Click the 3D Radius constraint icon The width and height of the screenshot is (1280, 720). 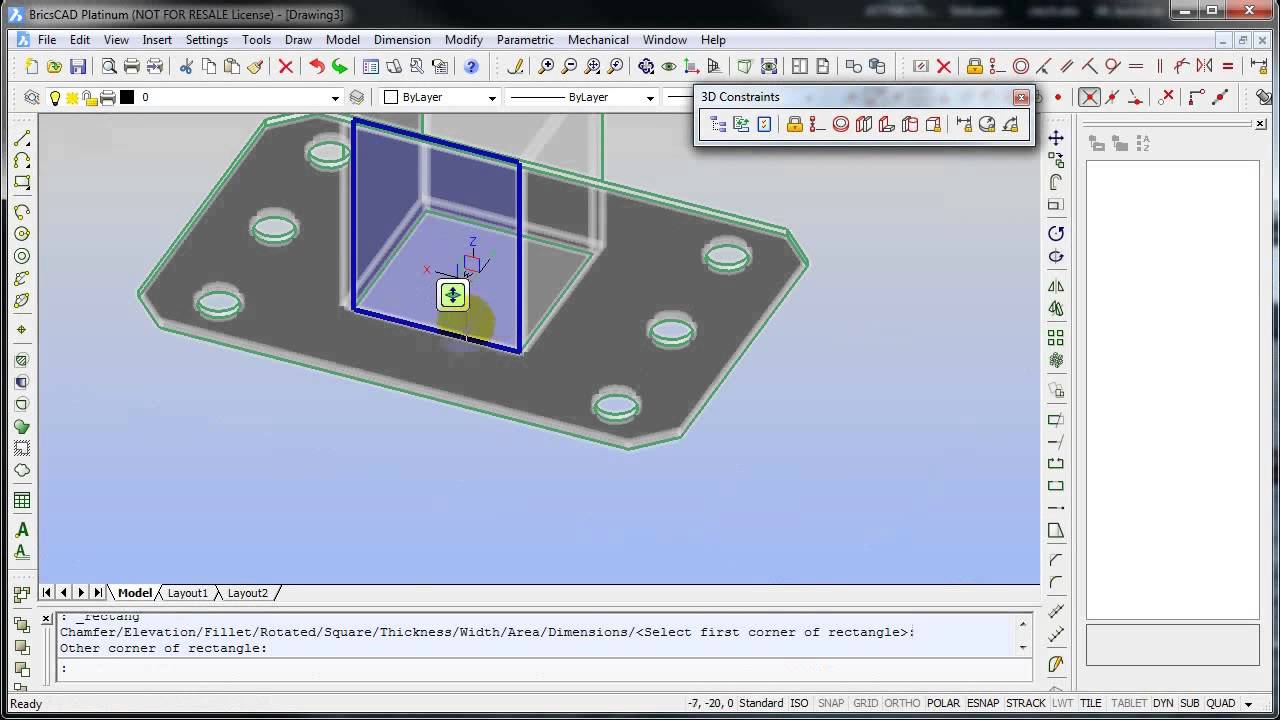(x=987, y=124)
